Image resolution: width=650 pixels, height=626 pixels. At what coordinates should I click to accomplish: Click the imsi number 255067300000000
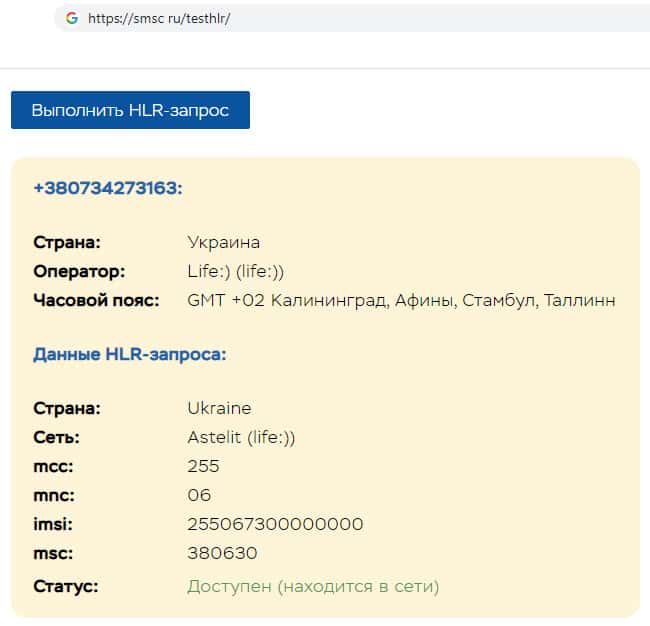[275, 524]
